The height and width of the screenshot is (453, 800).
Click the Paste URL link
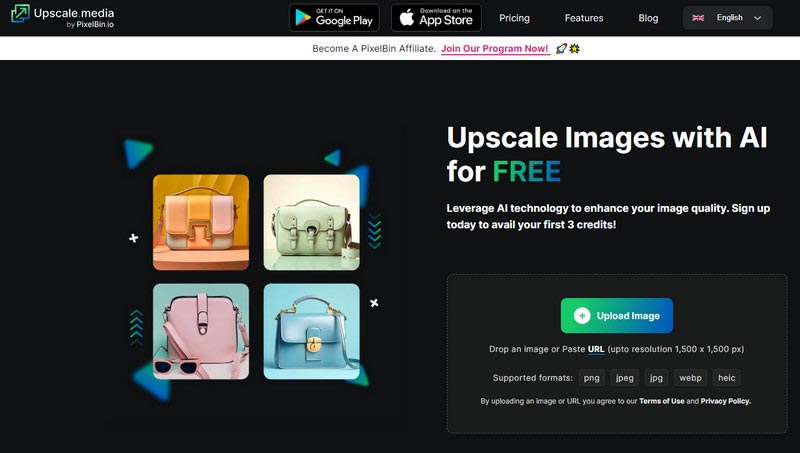(596, 349)
